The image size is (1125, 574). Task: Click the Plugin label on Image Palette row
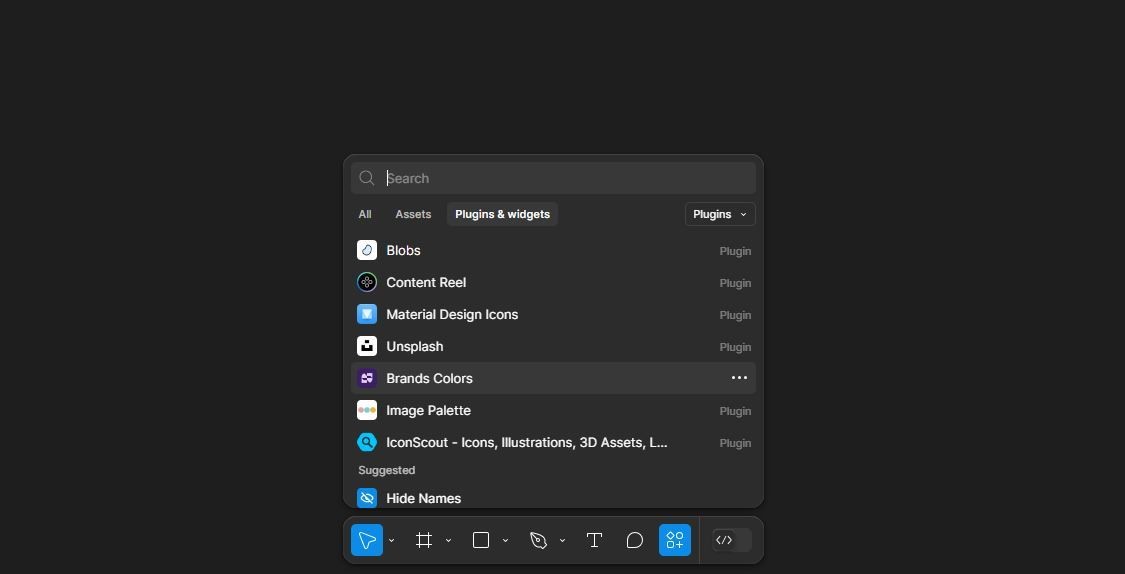pyautogui.click(x=735, y=411)
